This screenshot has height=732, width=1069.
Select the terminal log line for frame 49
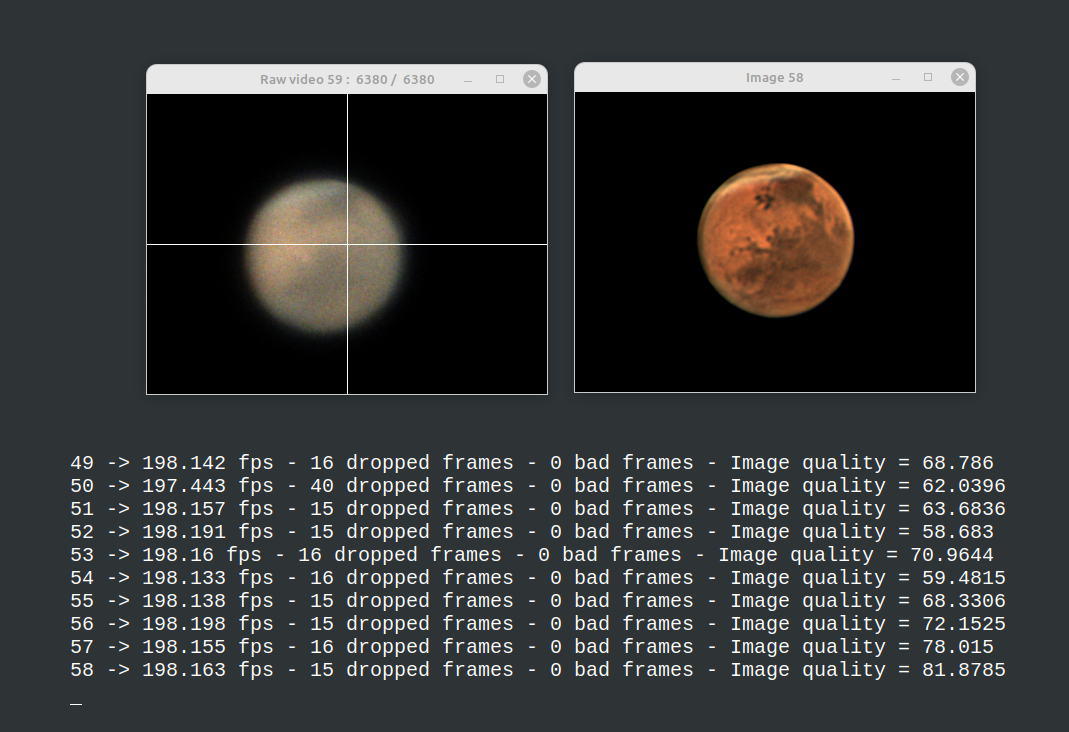coord(532,463)
